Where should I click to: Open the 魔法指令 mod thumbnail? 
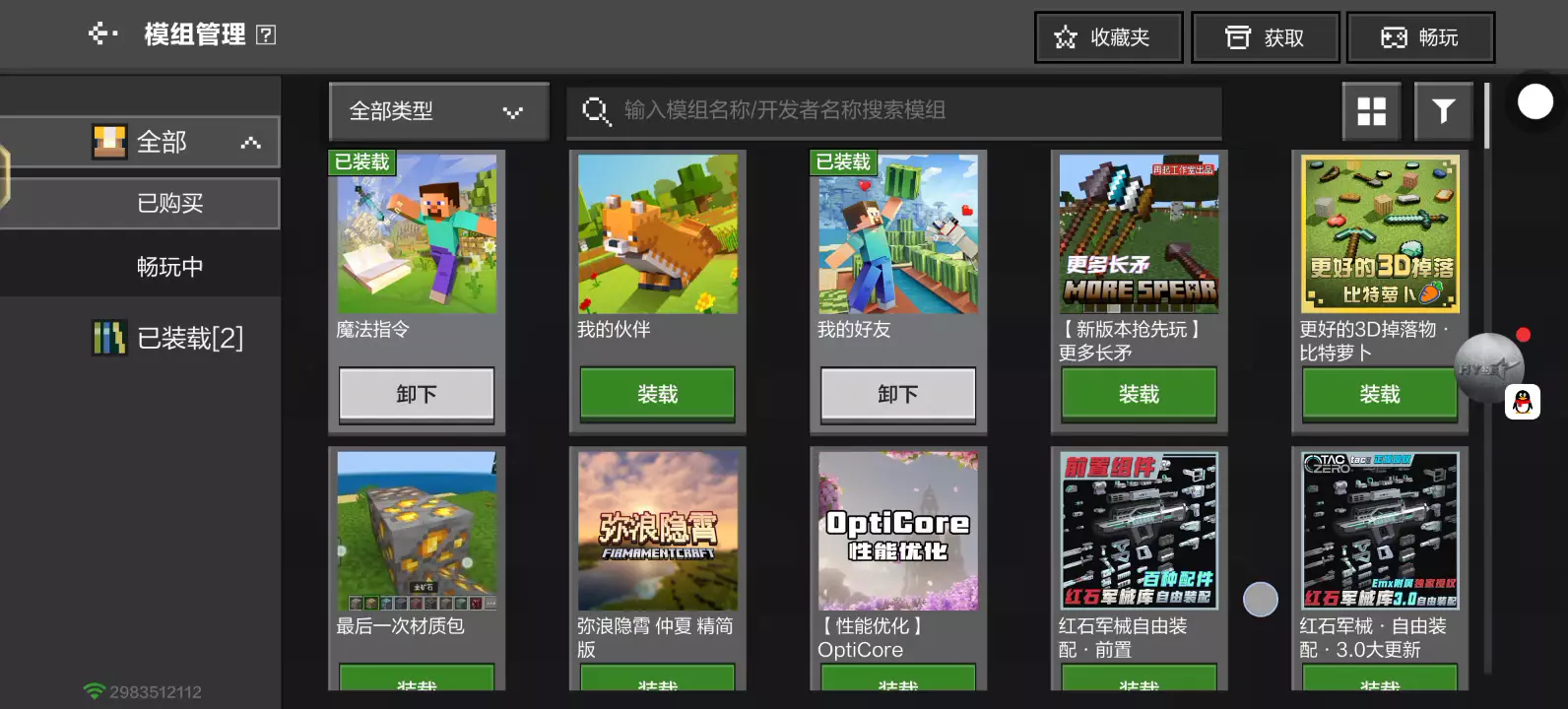tap(417, 233)
